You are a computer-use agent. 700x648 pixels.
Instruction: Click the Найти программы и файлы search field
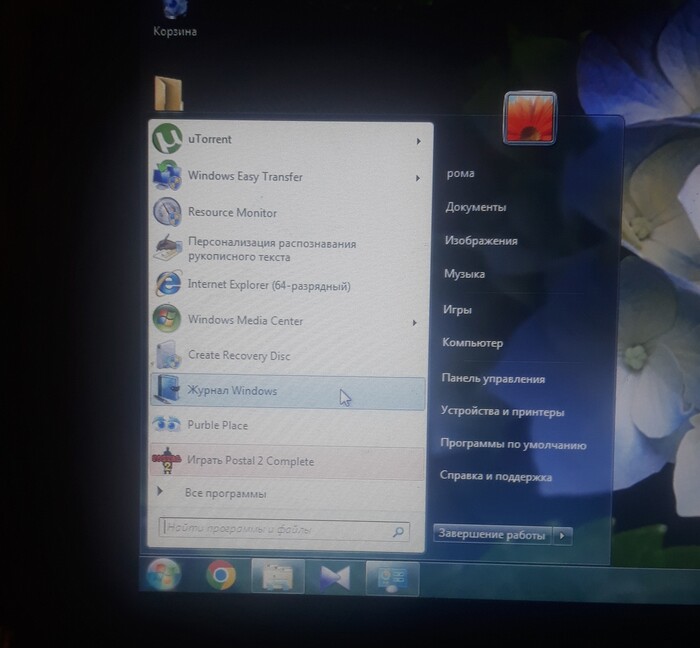[284, 530]
